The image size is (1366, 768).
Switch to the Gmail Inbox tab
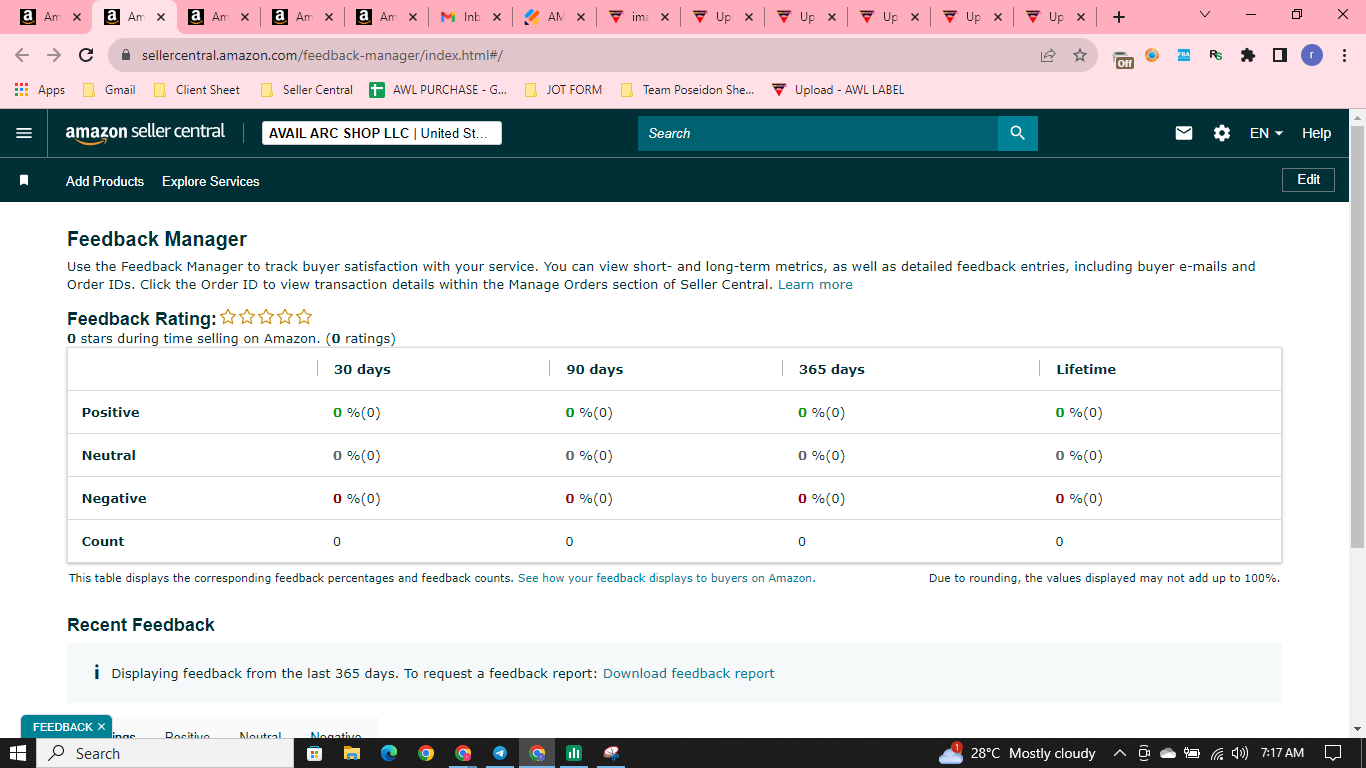pyautogui.click(x=470, y=17)
